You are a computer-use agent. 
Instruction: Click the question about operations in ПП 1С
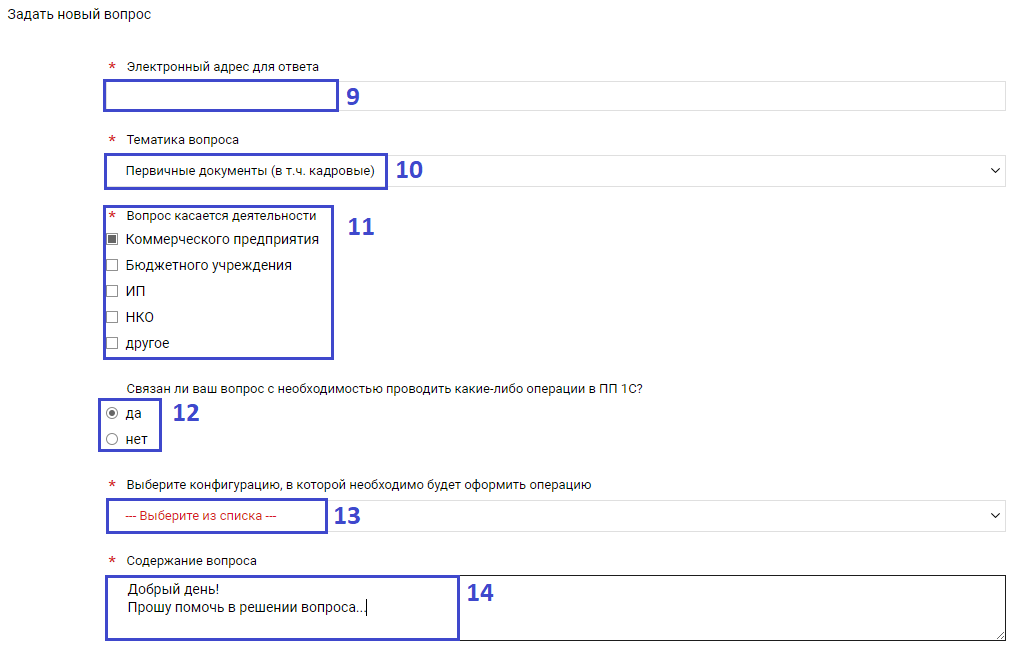tap(384, 389)
